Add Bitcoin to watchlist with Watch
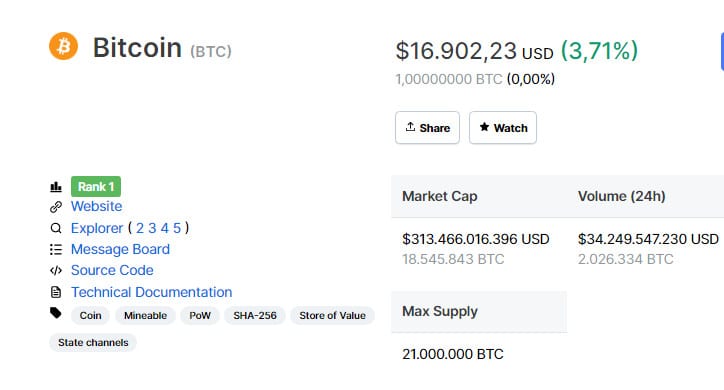724x390 pixels. (503, 127)
